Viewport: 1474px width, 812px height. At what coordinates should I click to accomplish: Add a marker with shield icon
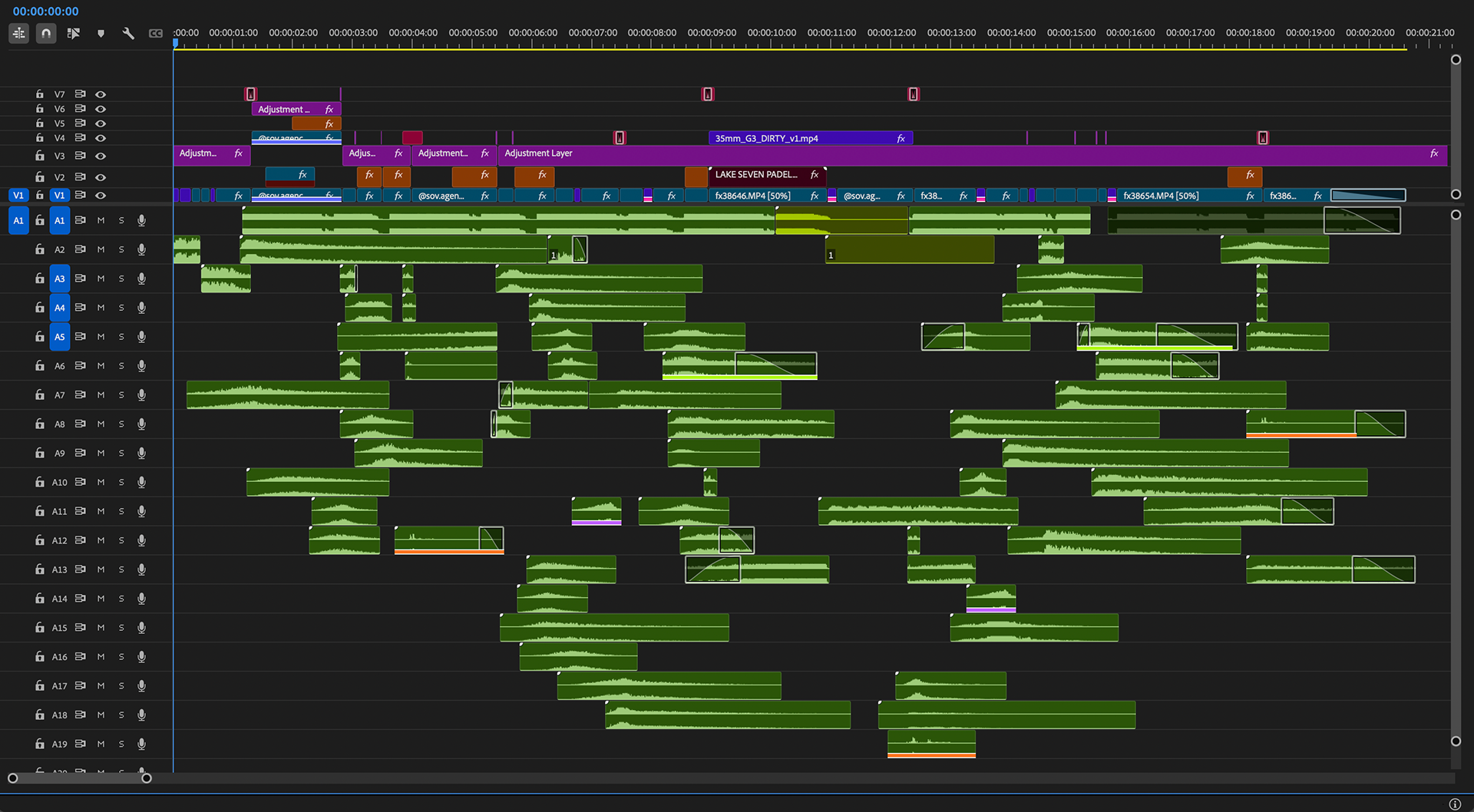coord(101,33)
